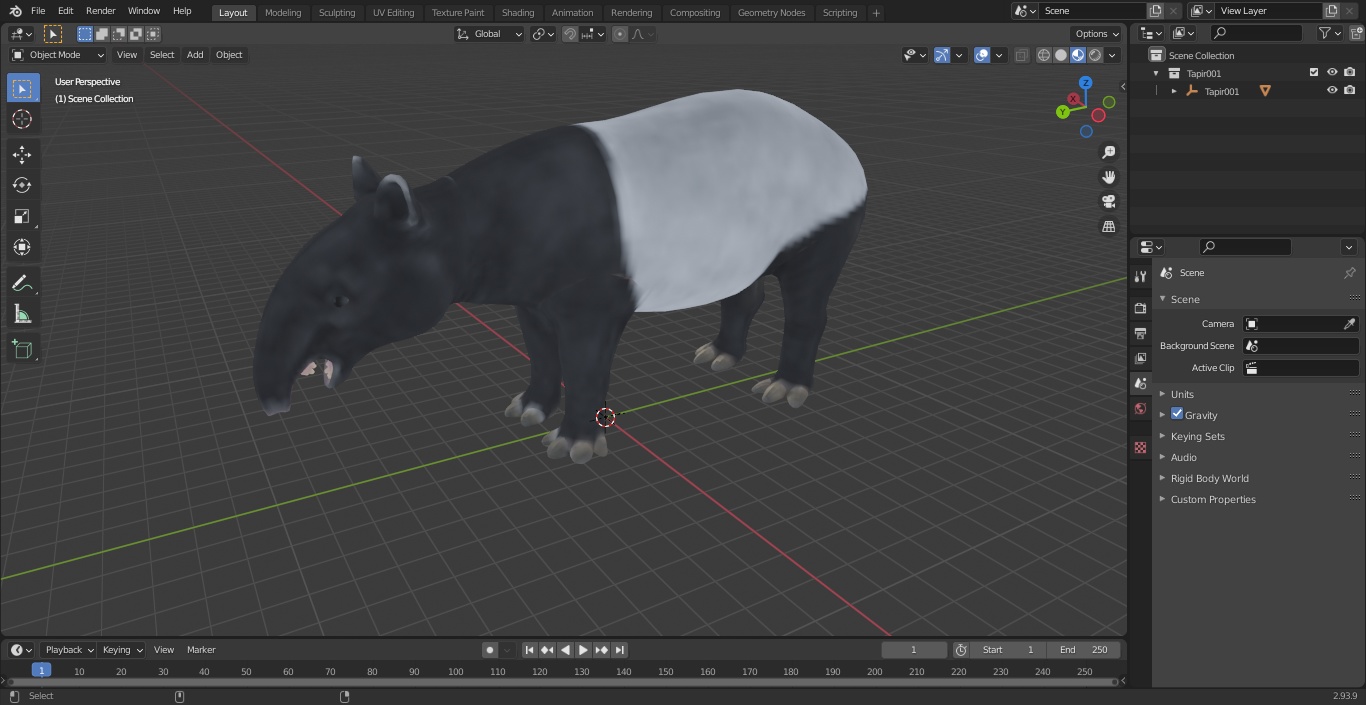The height and width of the screenshot is (705, 1366).
Task: Toggle proportional editing
Action: pos(620,34)
